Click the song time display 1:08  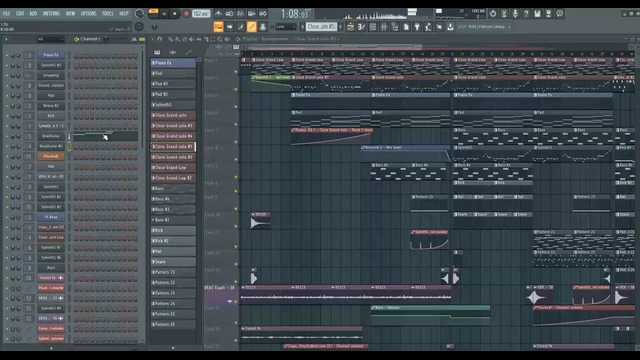[x=294, y=14]
